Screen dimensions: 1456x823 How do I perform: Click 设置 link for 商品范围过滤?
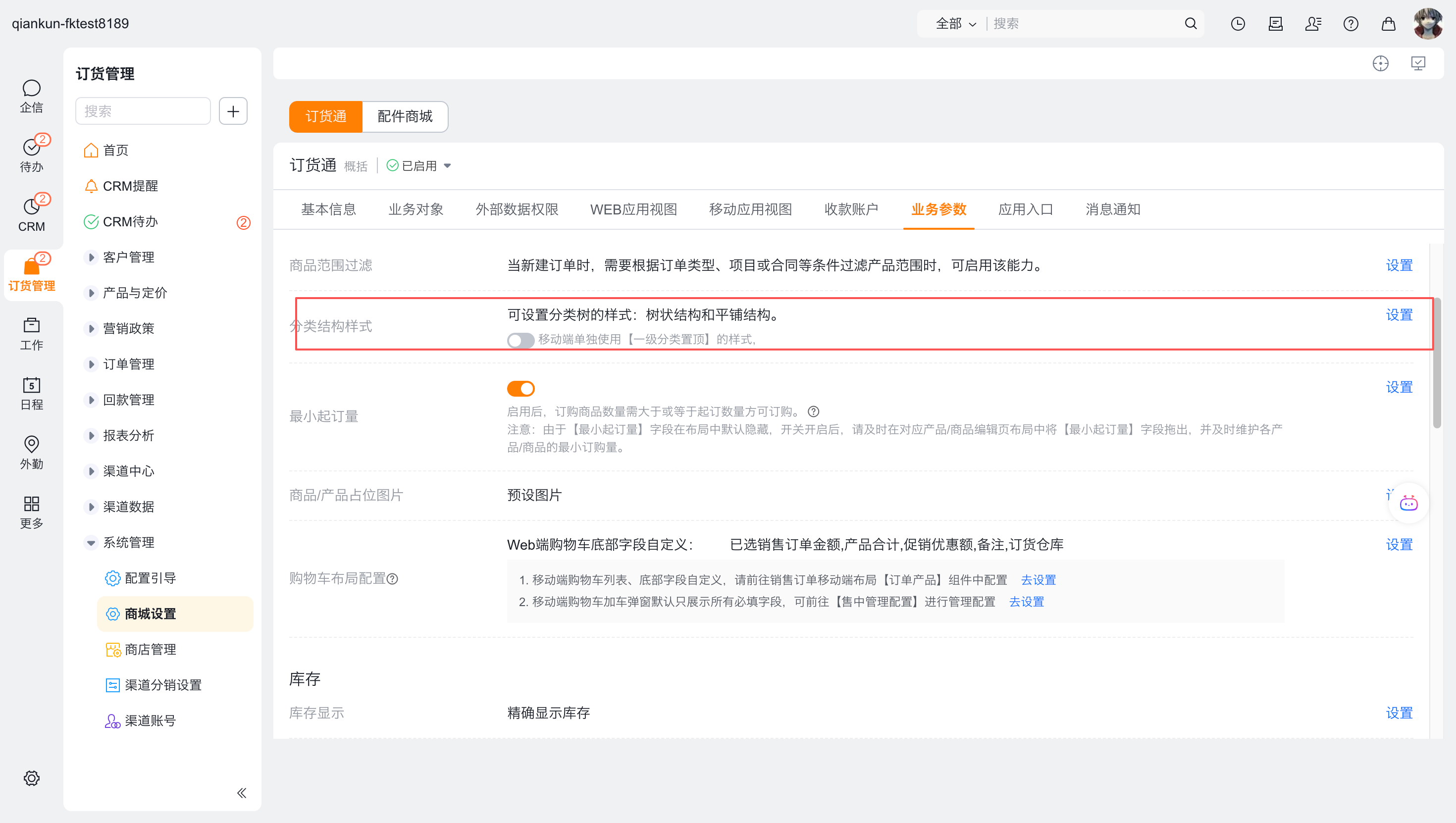point(1399,265)
